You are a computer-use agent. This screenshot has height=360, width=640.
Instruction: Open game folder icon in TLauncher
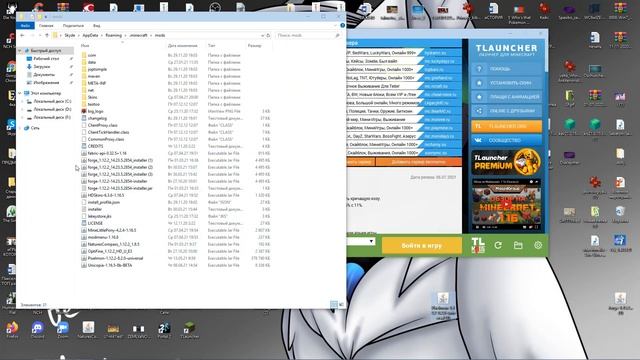[x=518, y=245]
